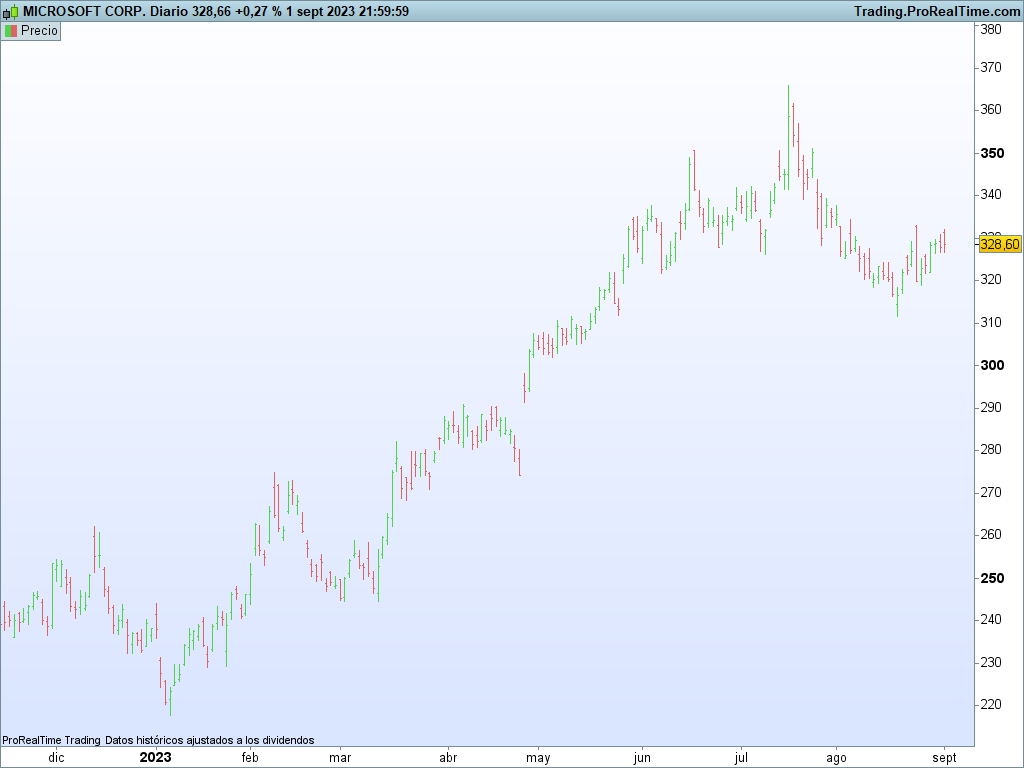Click the 350 price axis label
The width and height of the screenshot is (1024, 768).
[993, 153]
